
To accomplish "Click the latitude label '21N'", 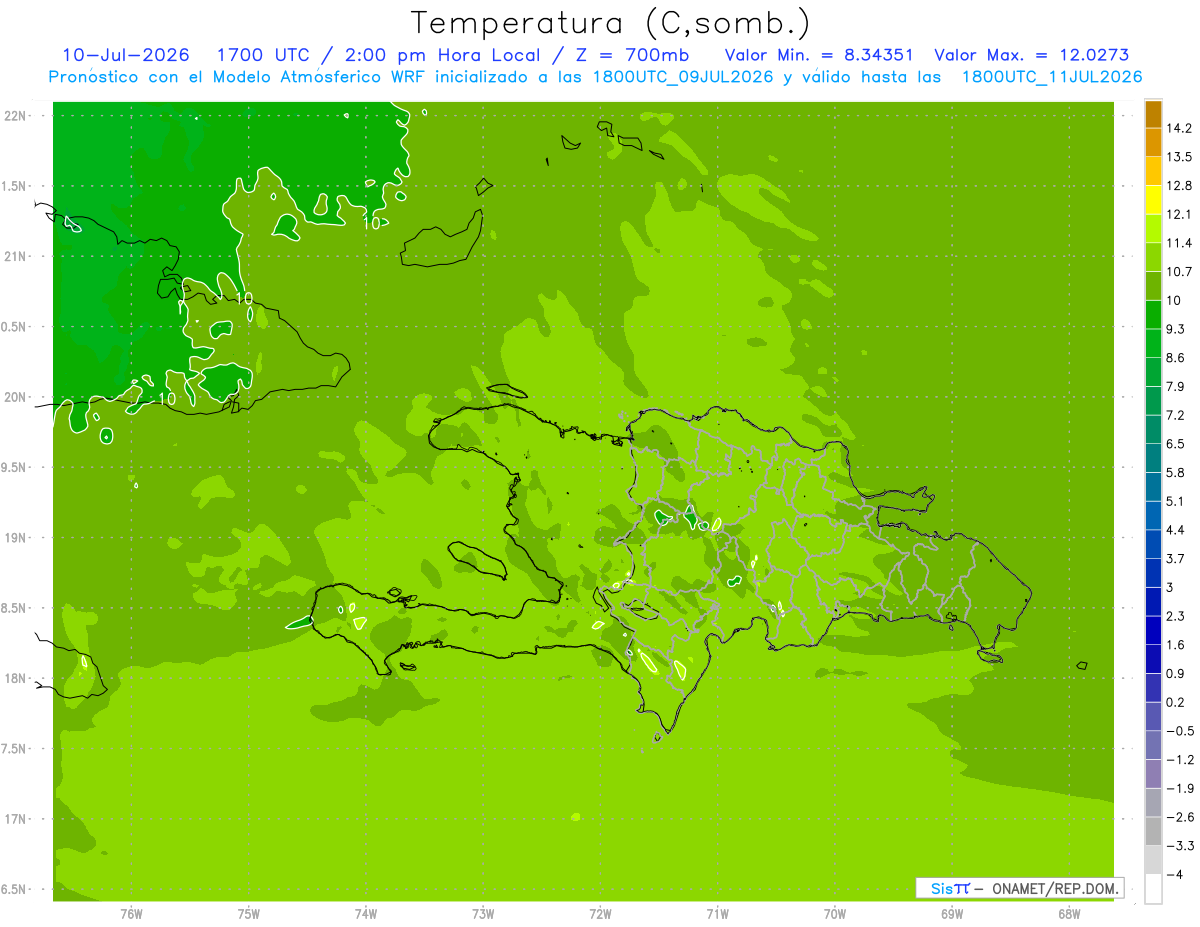I will [16, 257].
